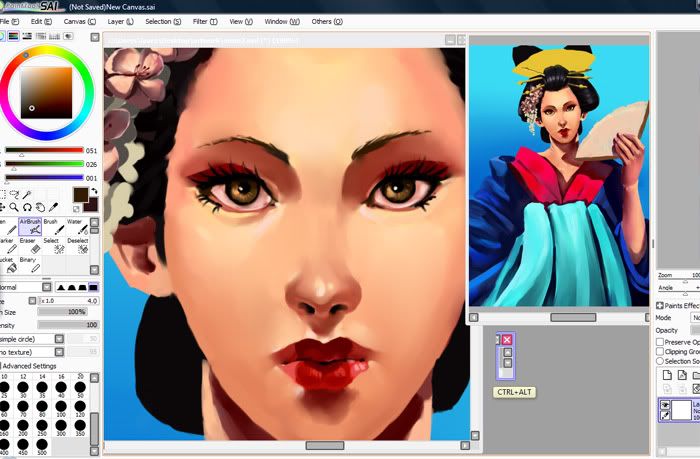This screenshot has height=459, width=700.
Task: Select the Binary pen tool
Action: point(30,265)
